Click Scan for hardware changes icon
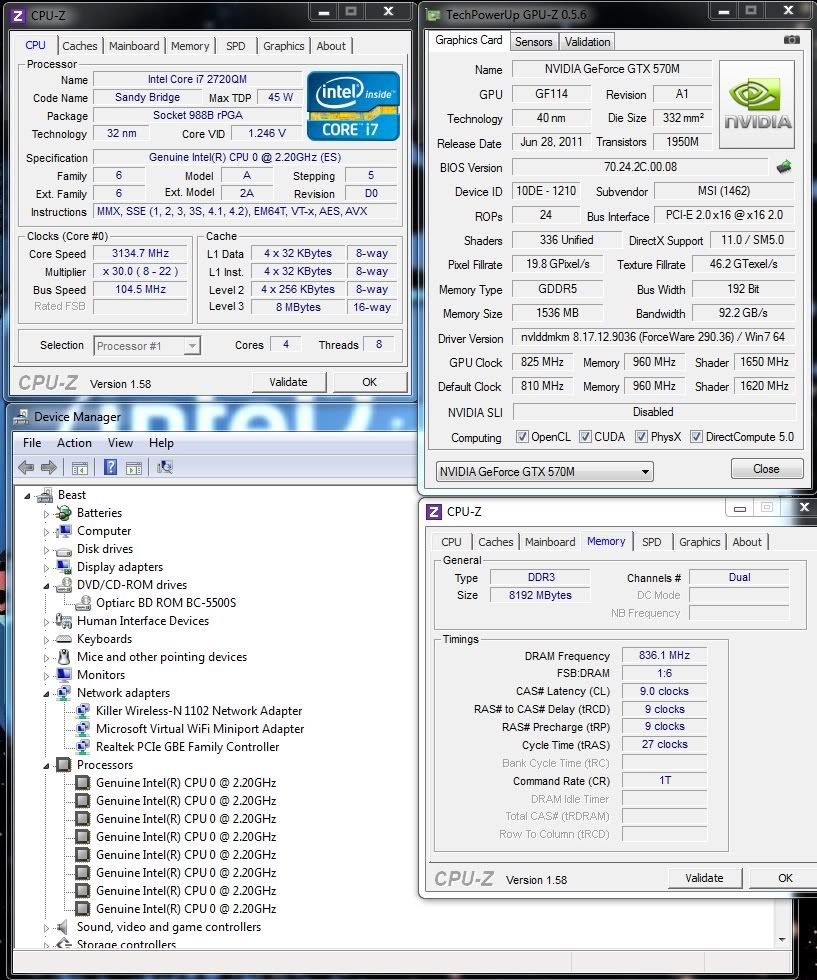 164,467
